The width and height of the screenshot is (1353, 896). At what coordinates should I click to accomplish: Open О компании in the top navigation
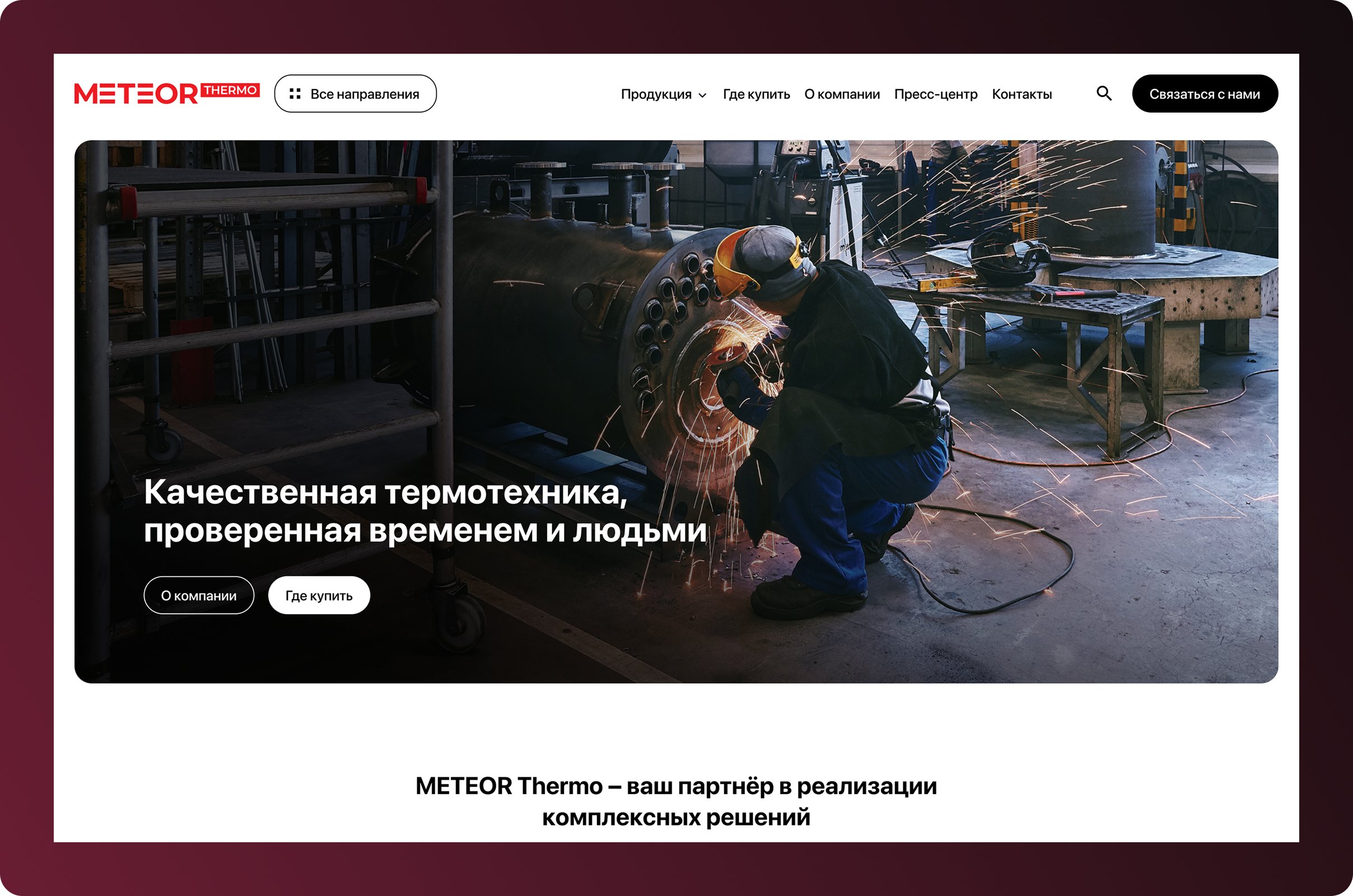point(842,94)
